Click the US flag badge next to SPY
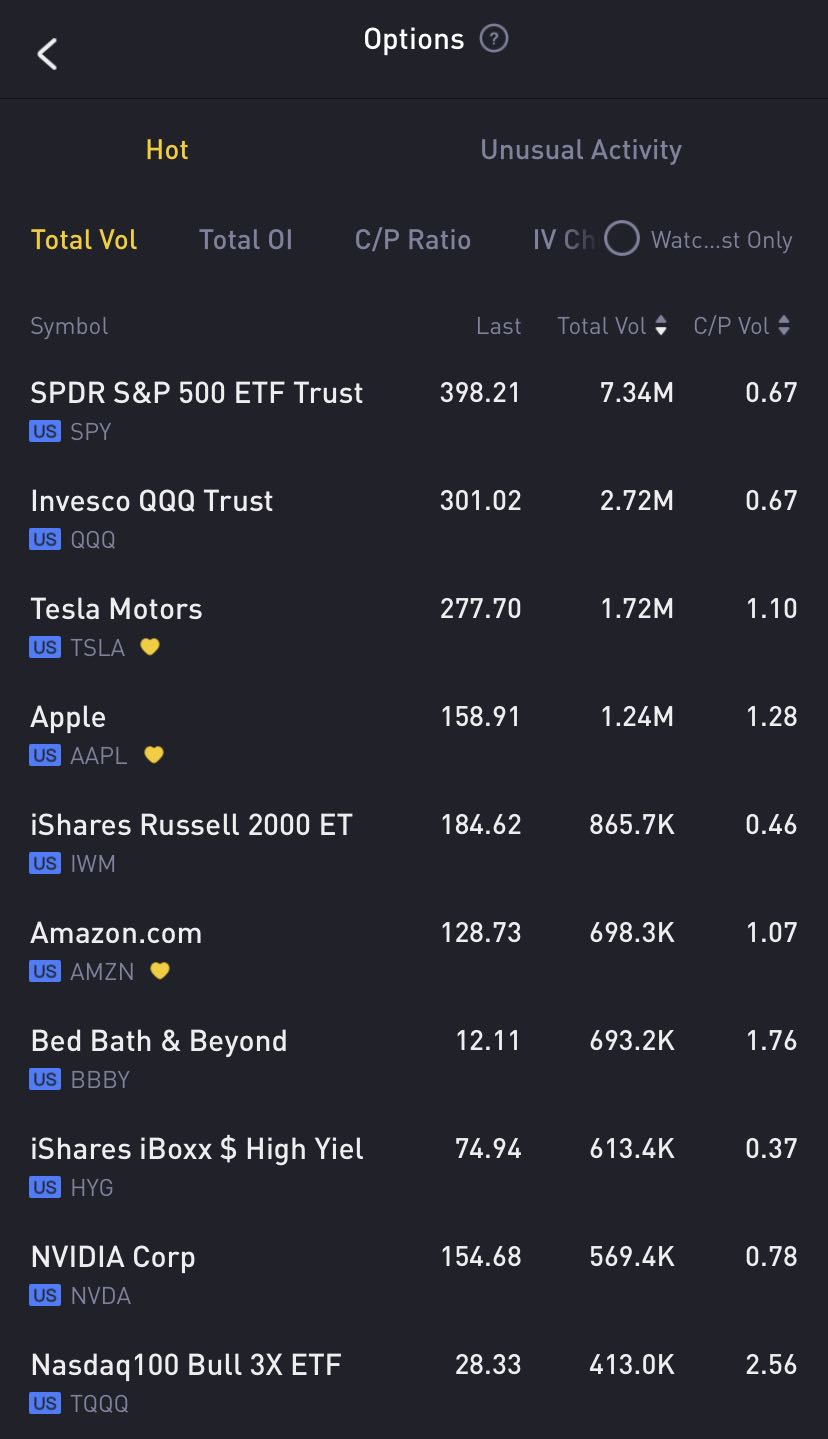Screen dimensions: 828x1439 click(x=45, y=432)
